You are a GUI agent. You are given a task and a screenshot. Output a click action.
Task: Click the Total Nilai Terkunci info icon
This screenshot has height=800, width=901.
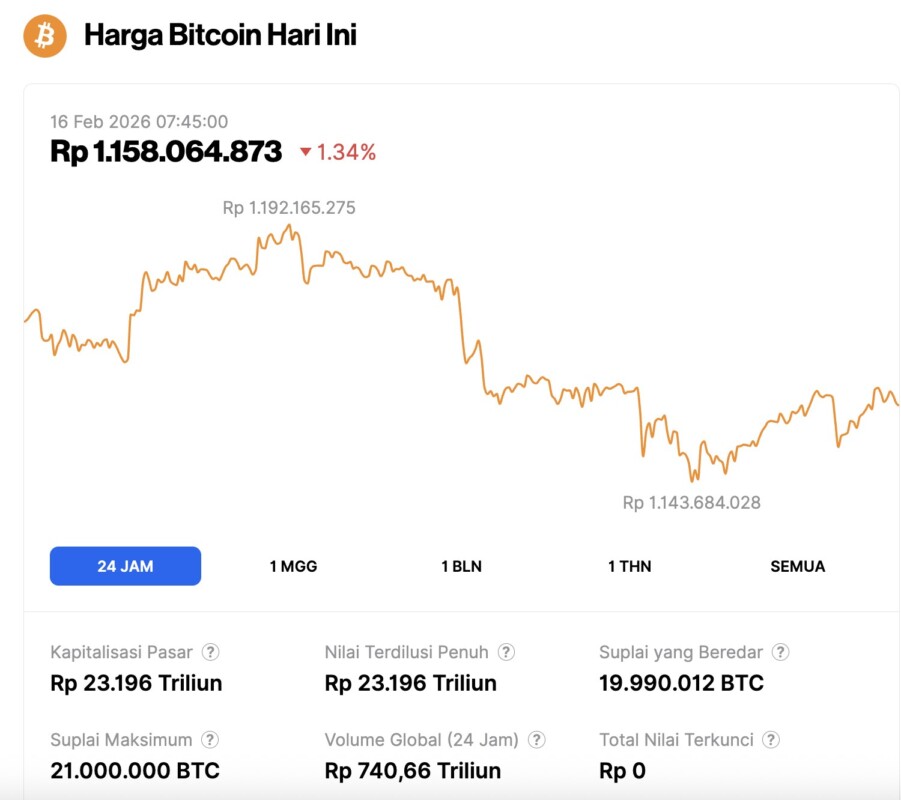coord(771,740)
